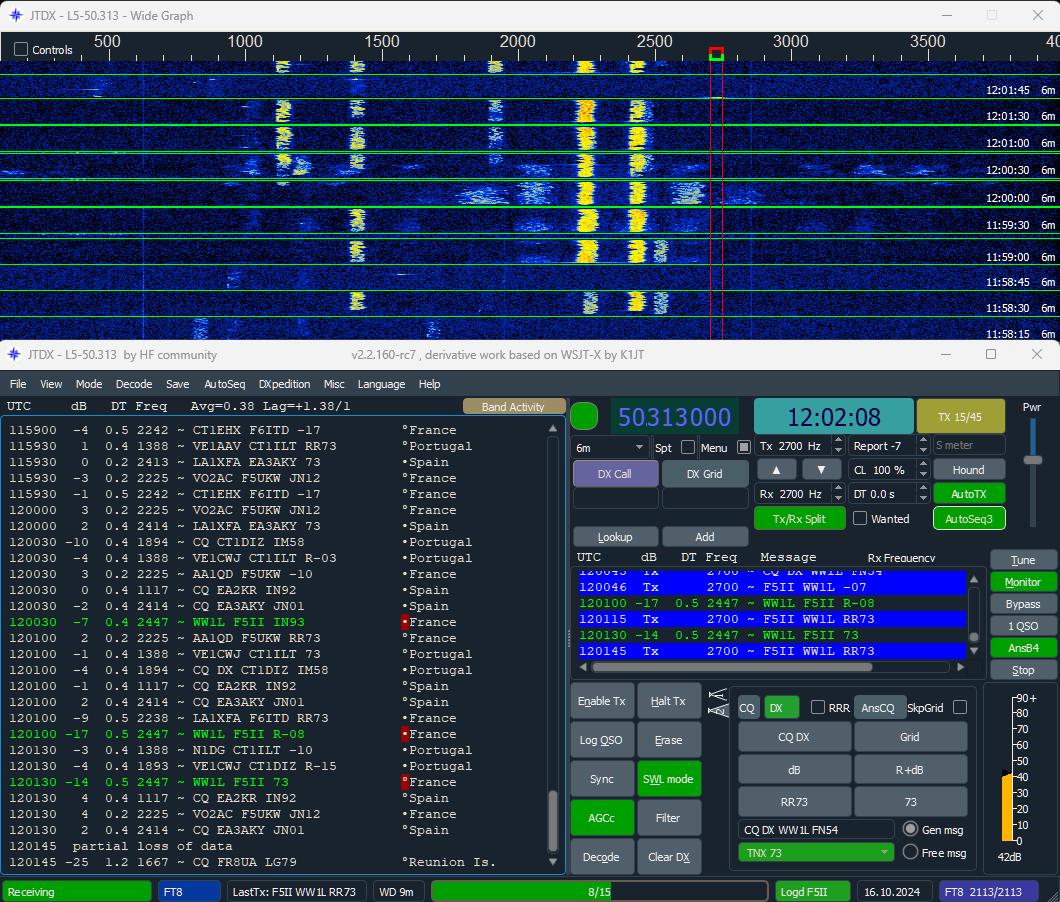This screenshot has width=1060, height=902.
Task: Toggle SWL mode
Action: 668,779
